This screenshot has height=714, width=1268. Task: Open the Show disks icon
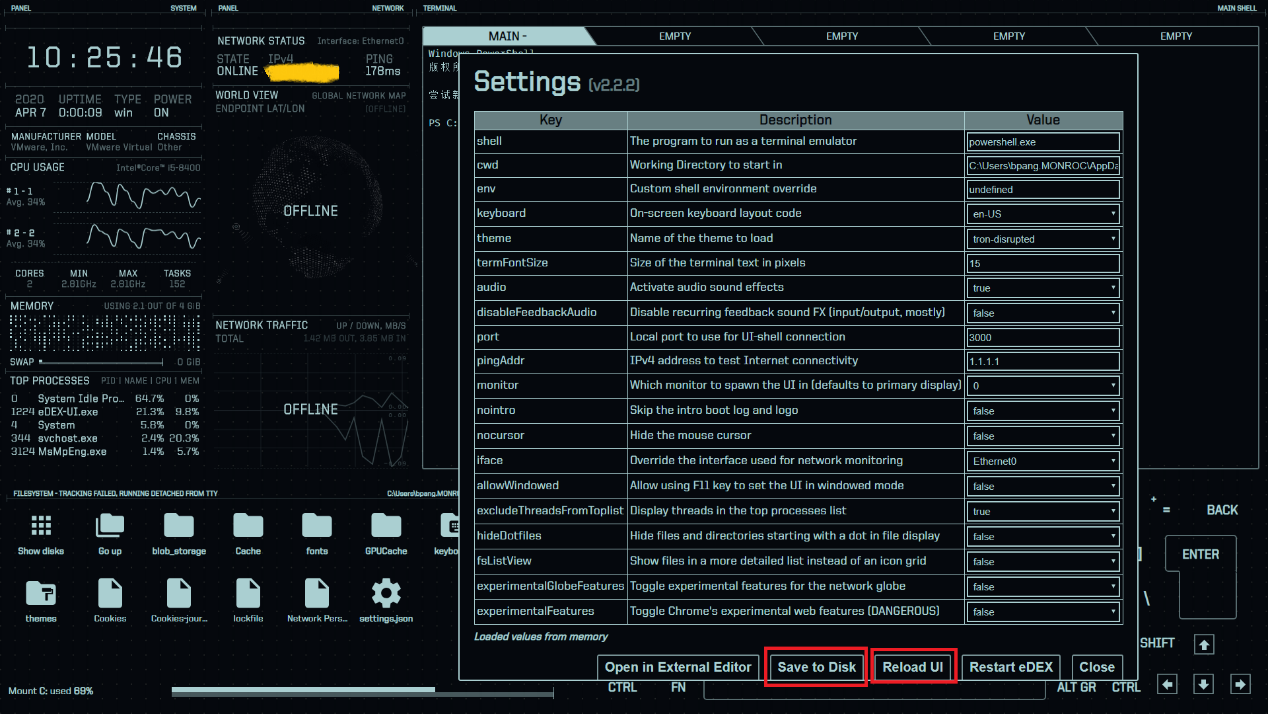coord(41,528)
